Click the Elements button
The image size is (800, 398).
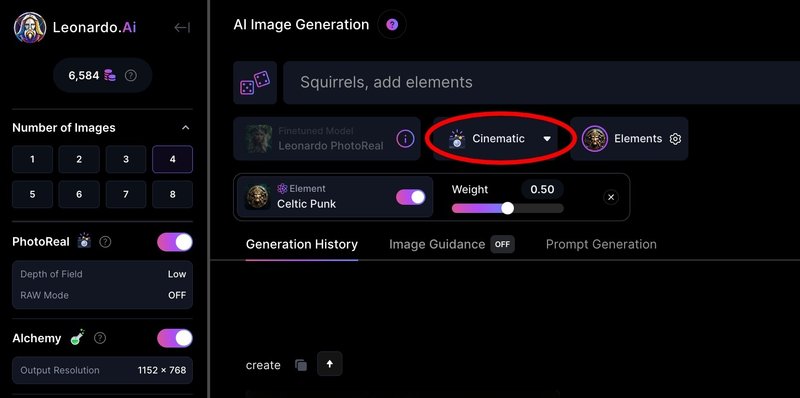coord(629,139)
